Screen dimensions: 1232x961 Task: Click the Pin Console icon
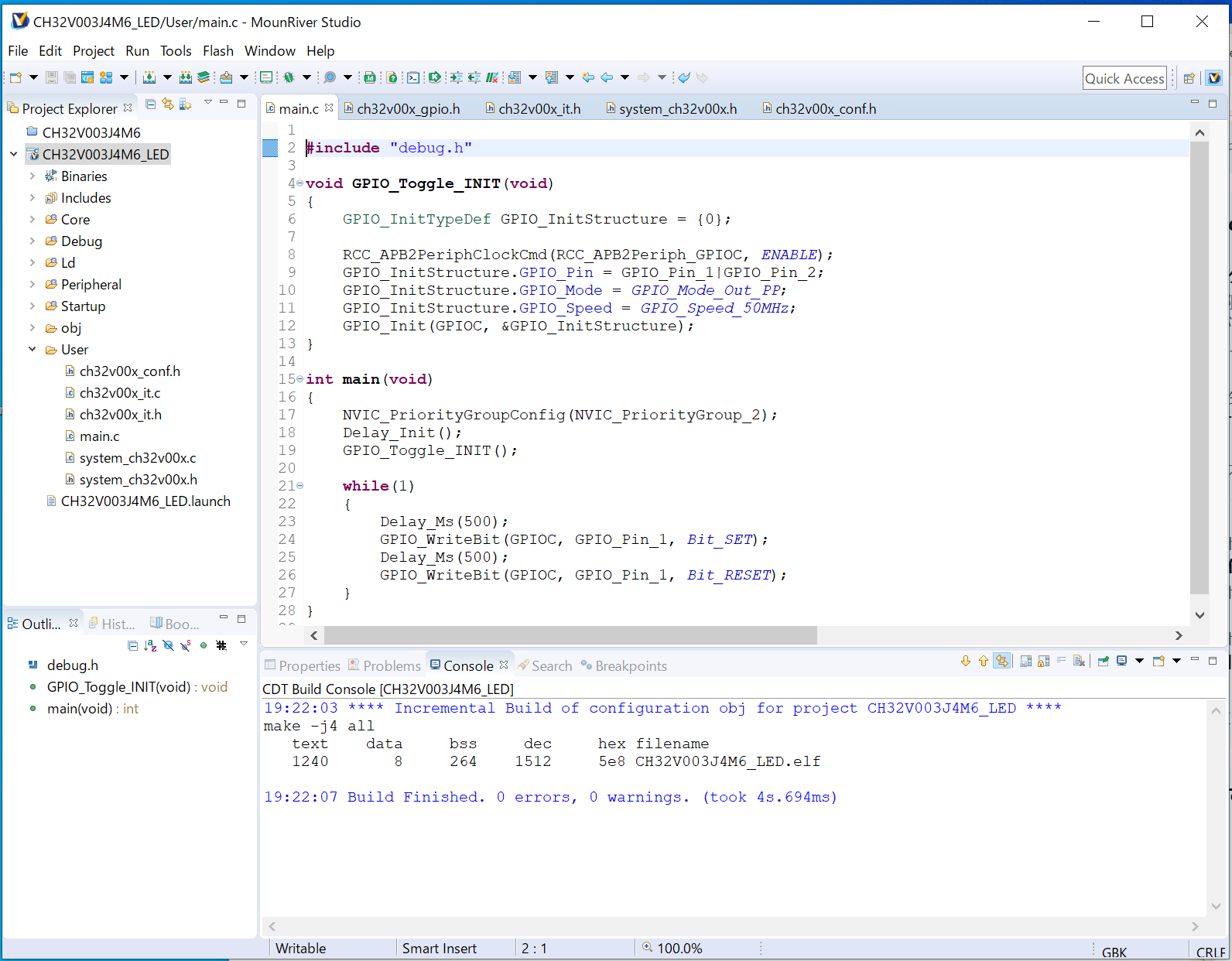[x=1104, y=662]
